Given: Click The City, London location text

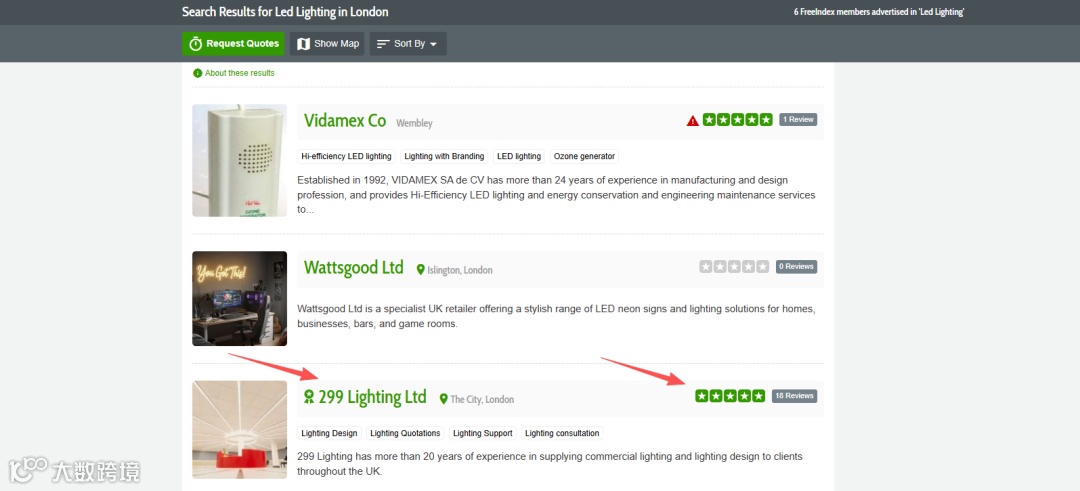Looking at the screenshot, I should [482, 399].
